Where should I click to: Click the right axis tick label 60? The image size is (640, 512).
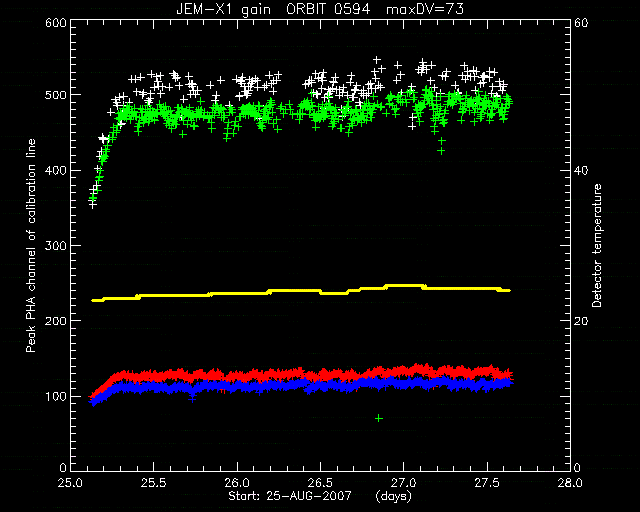[x=581, y=22]
